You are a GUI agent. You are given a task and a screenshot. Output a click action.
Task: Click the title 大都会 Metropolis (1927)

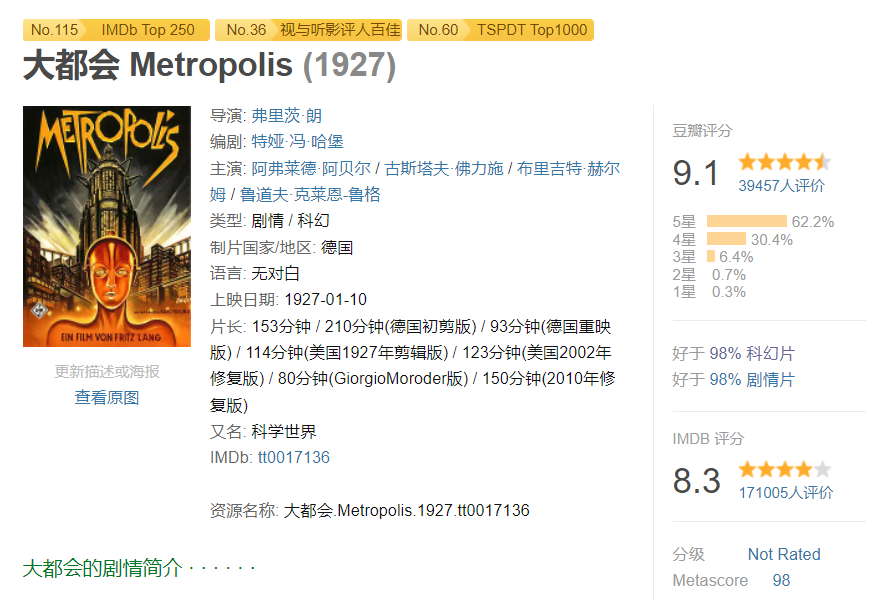tap(209, 65)
